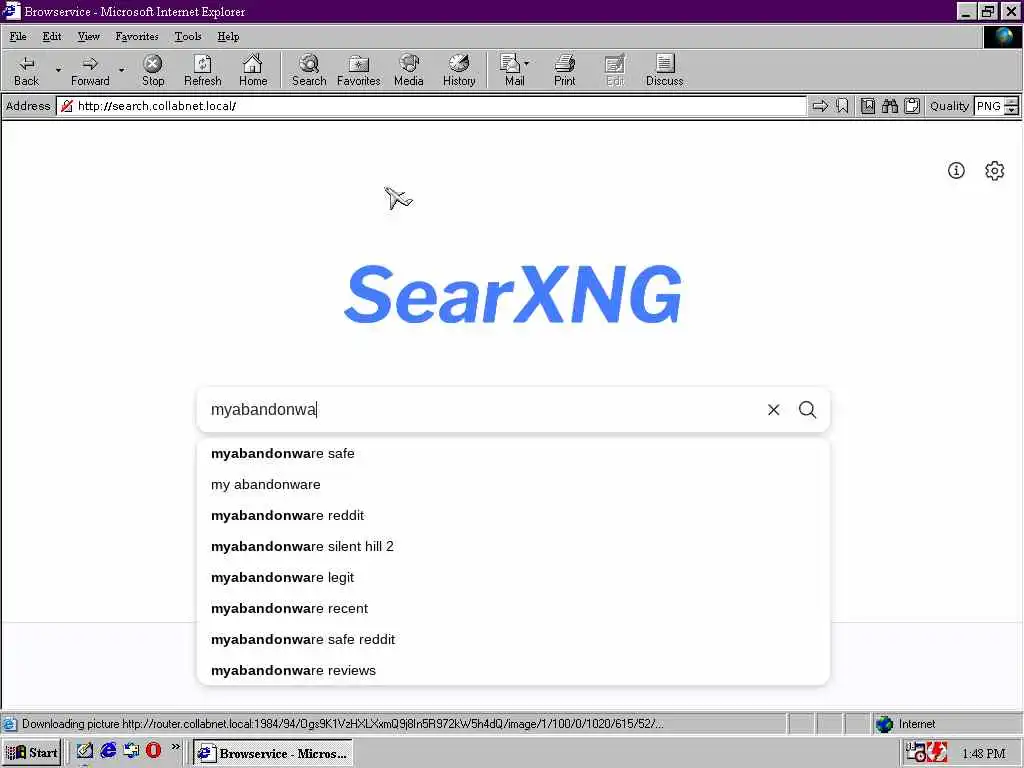Open the Edit menu
This screenshot has width=1024, height=768.
click(52, 37)
